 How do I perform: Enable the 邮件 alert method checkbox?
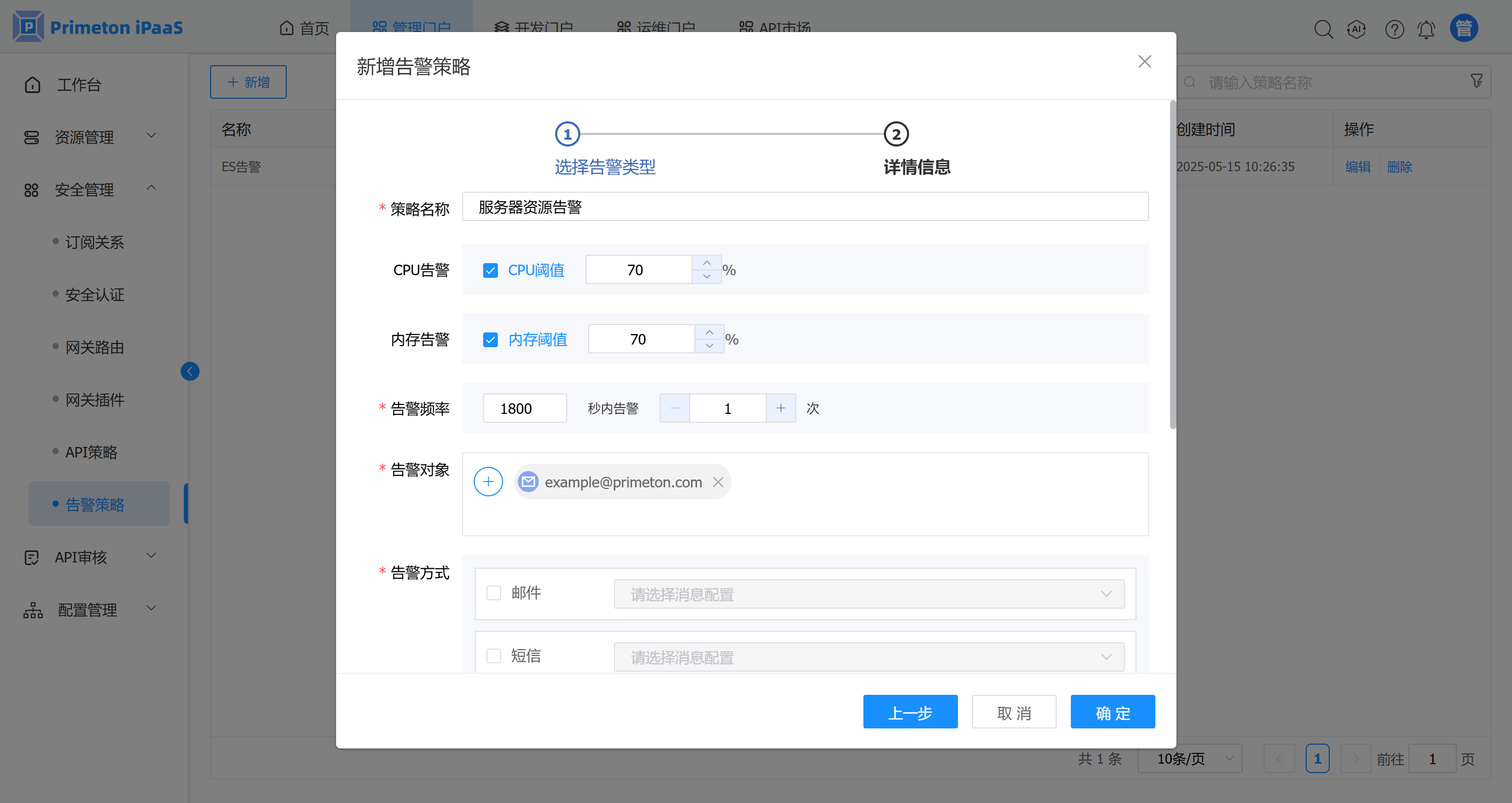point(494,593)
